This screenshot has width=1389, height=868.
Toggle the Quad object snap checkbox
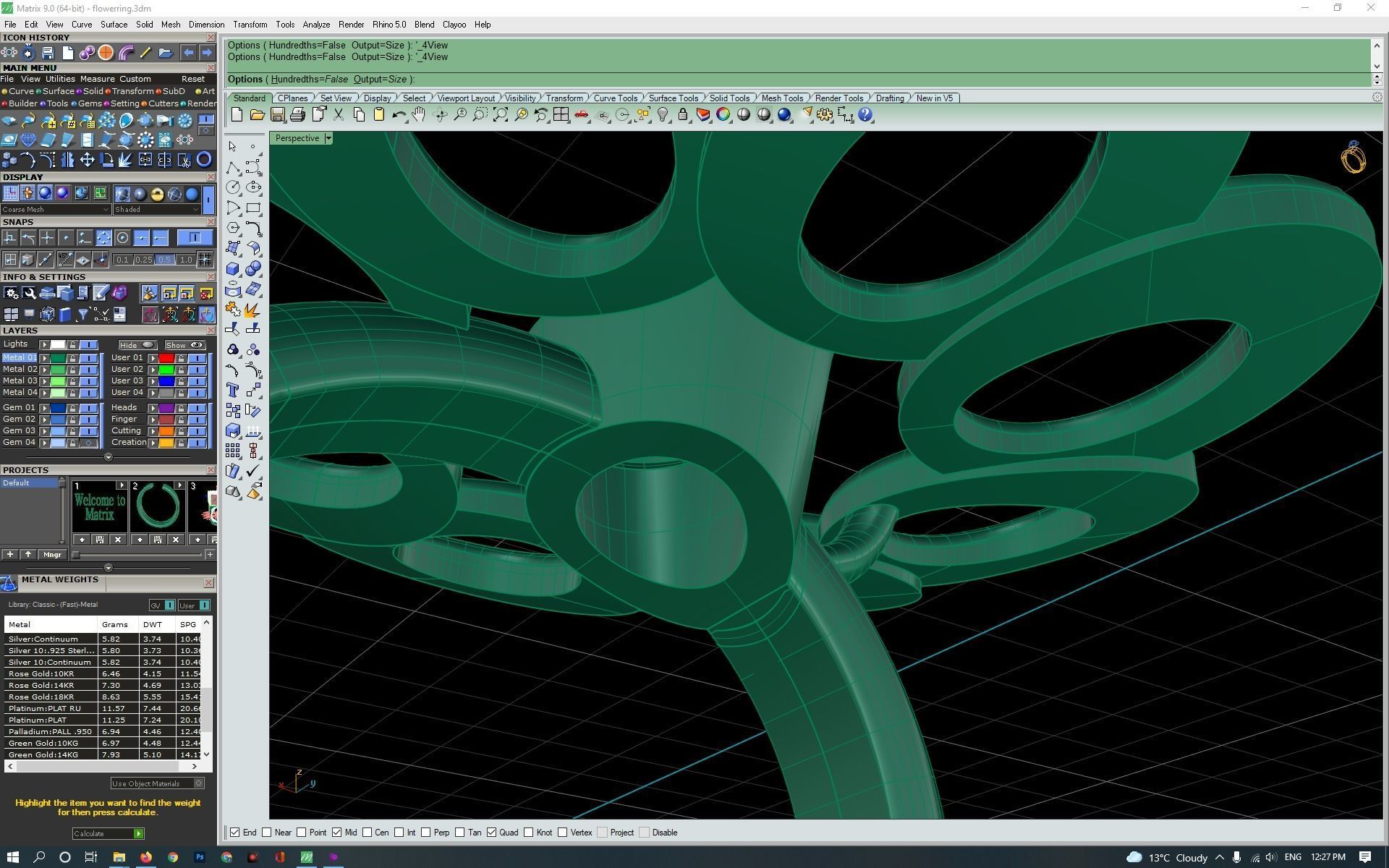coord(492,833)
